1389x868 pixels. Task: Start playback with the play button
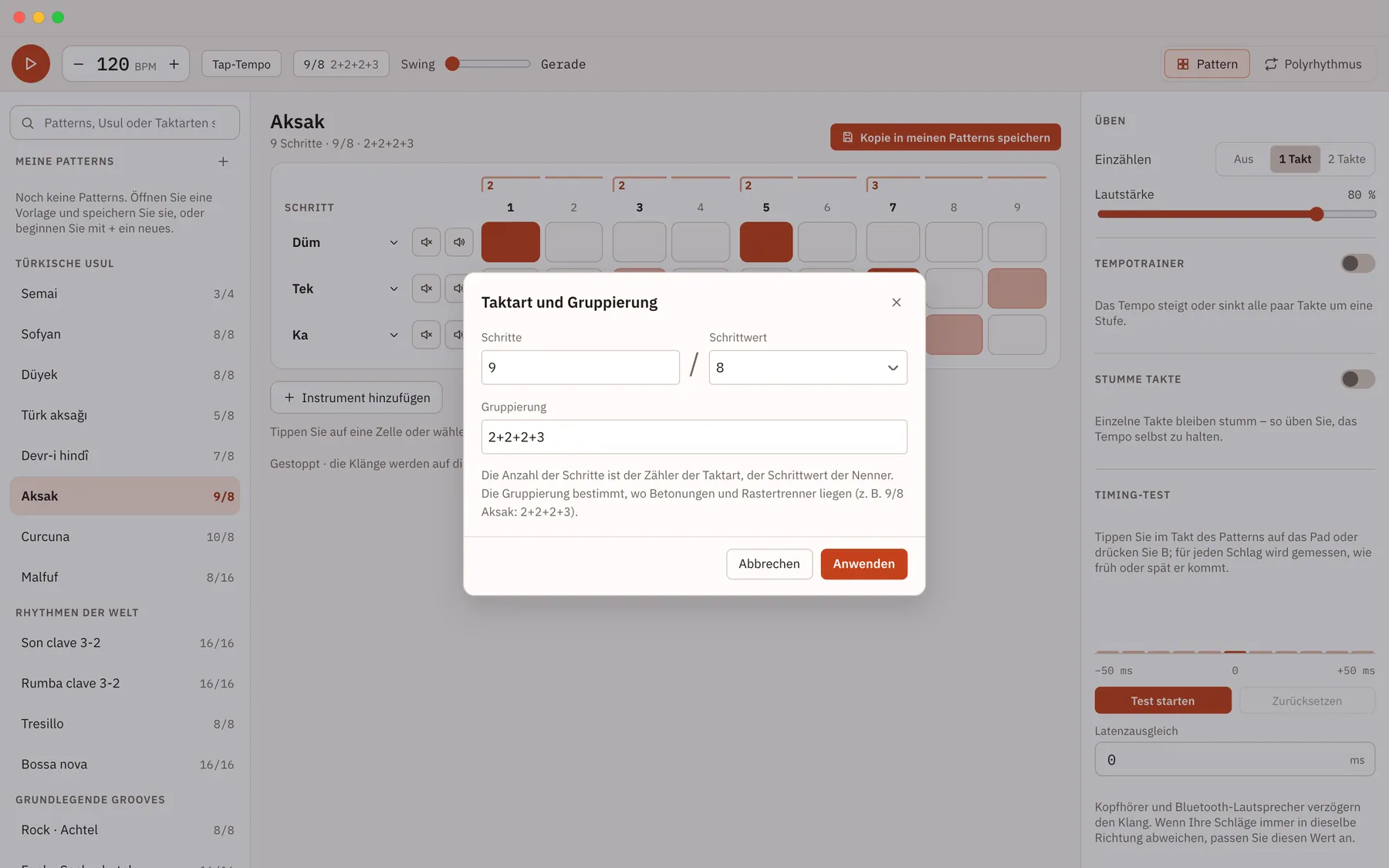(31, 64)
